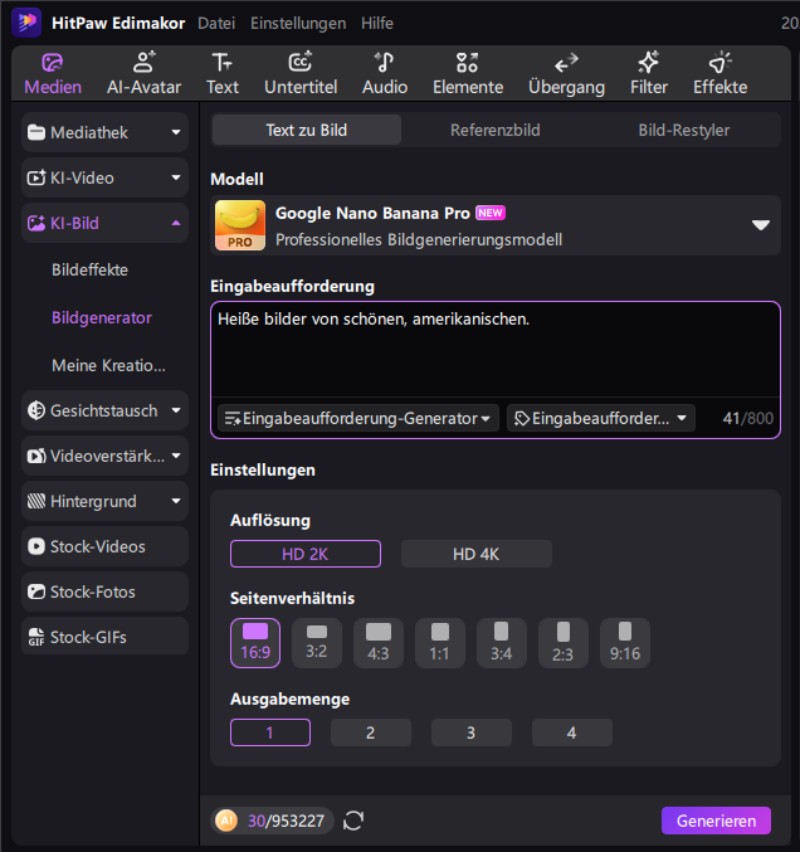Open the Untertitel panel

point(300,74)
